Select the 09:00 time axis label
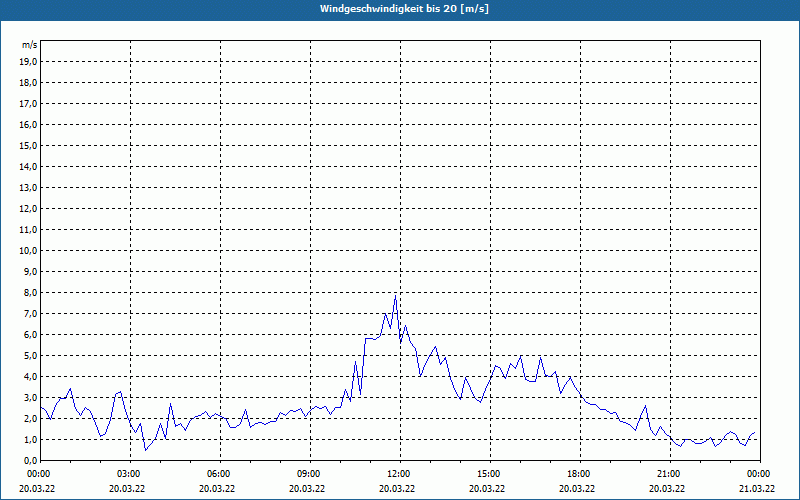This screenshot has width=800, height=500. click(307, 474)
